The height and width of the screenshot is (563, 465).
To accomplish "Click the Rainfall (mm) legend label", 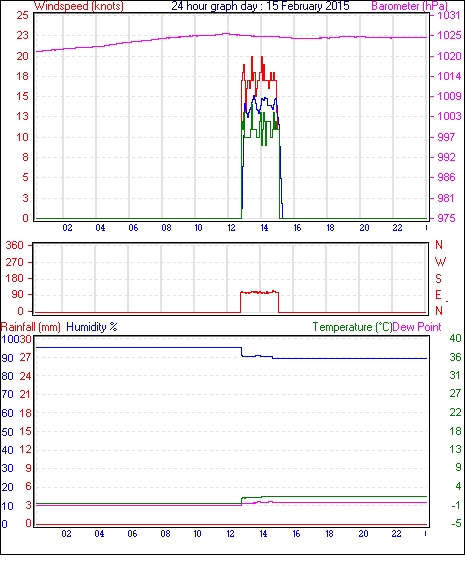I will 31,327.
